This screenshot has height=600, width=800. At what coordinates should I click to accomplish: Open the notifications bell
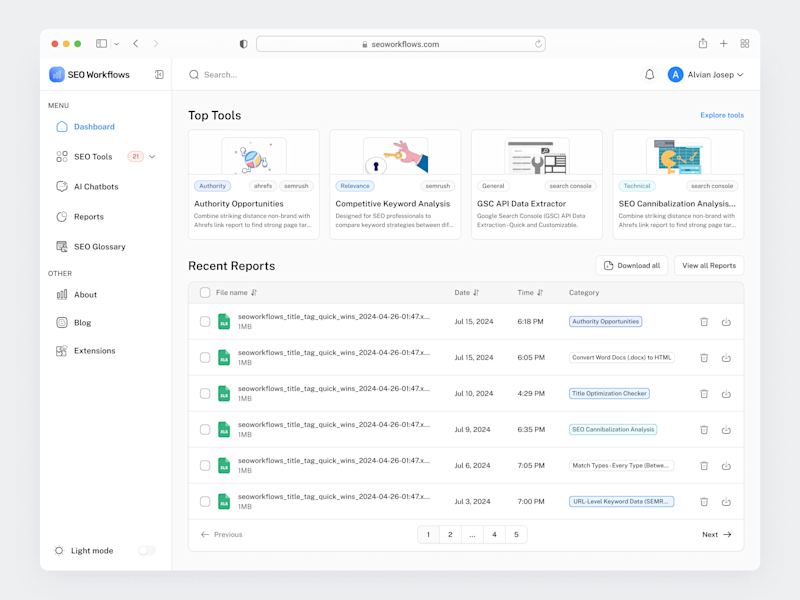[649, 74]
